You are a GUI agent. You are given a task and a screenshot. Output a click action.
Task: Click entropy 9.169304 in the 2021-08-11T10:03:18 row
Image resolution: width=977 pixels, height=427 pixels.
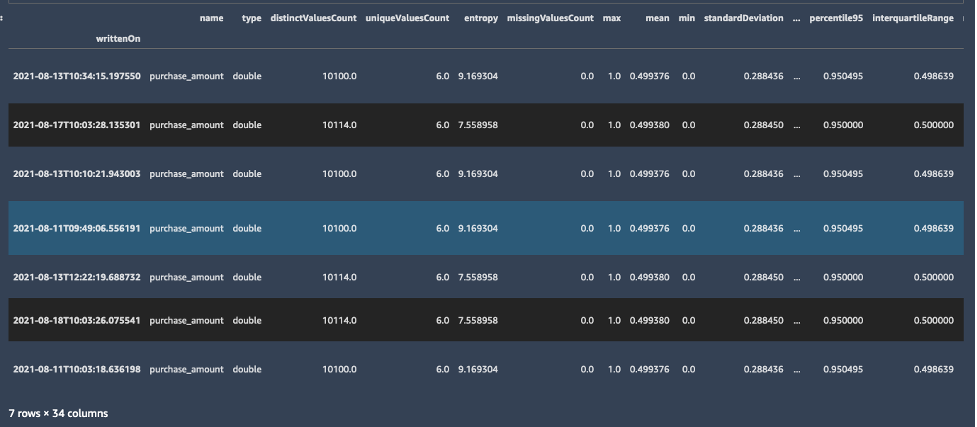click(478, 369)
